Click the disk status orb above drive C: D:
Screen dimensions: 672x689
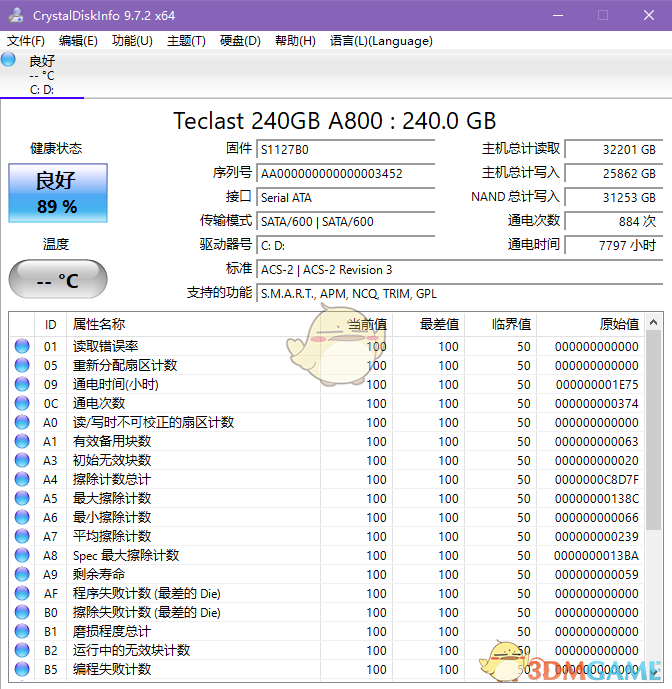(9, 60)
